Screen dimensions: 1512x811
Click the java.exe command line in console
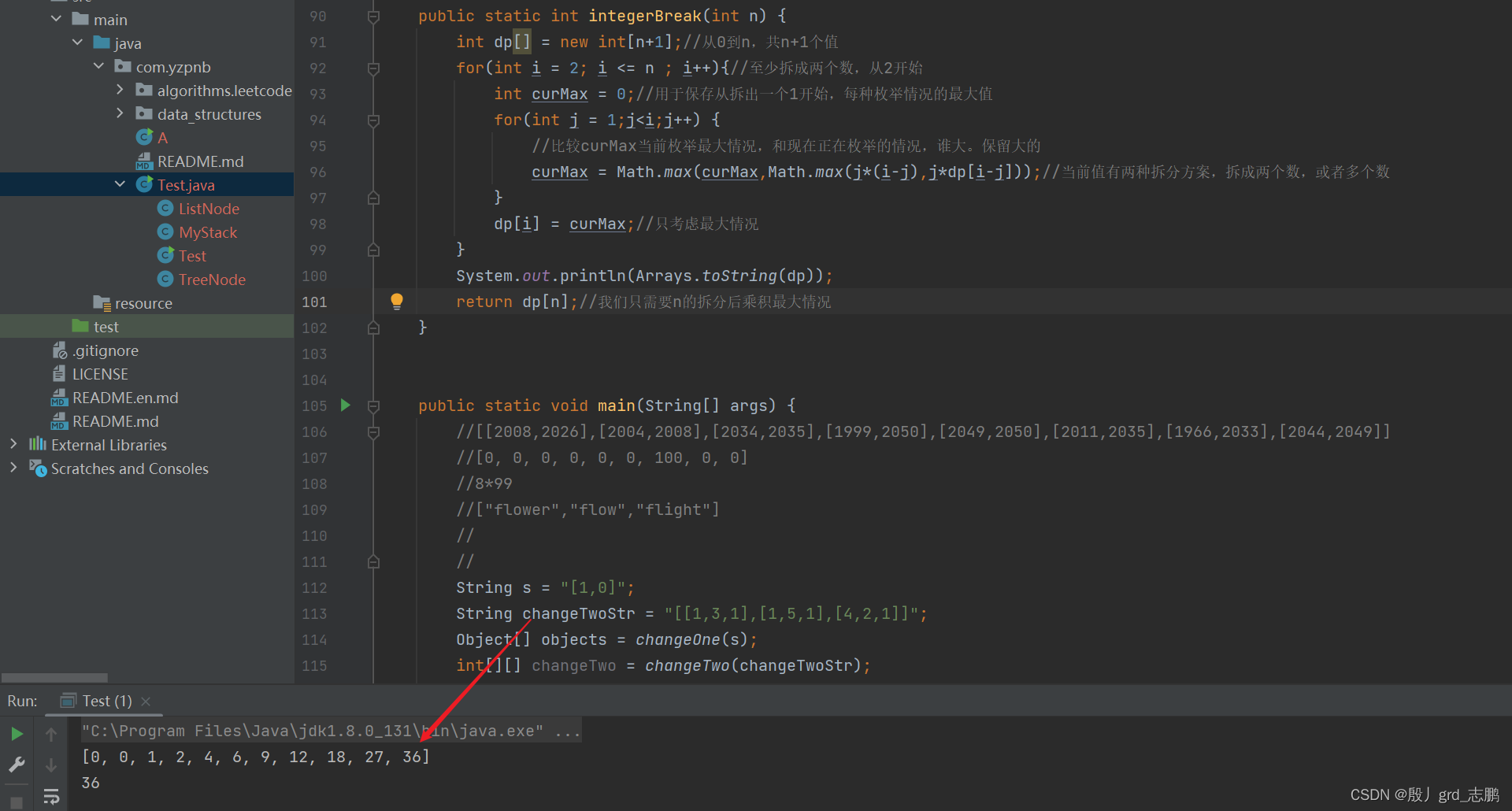point(332,731)
